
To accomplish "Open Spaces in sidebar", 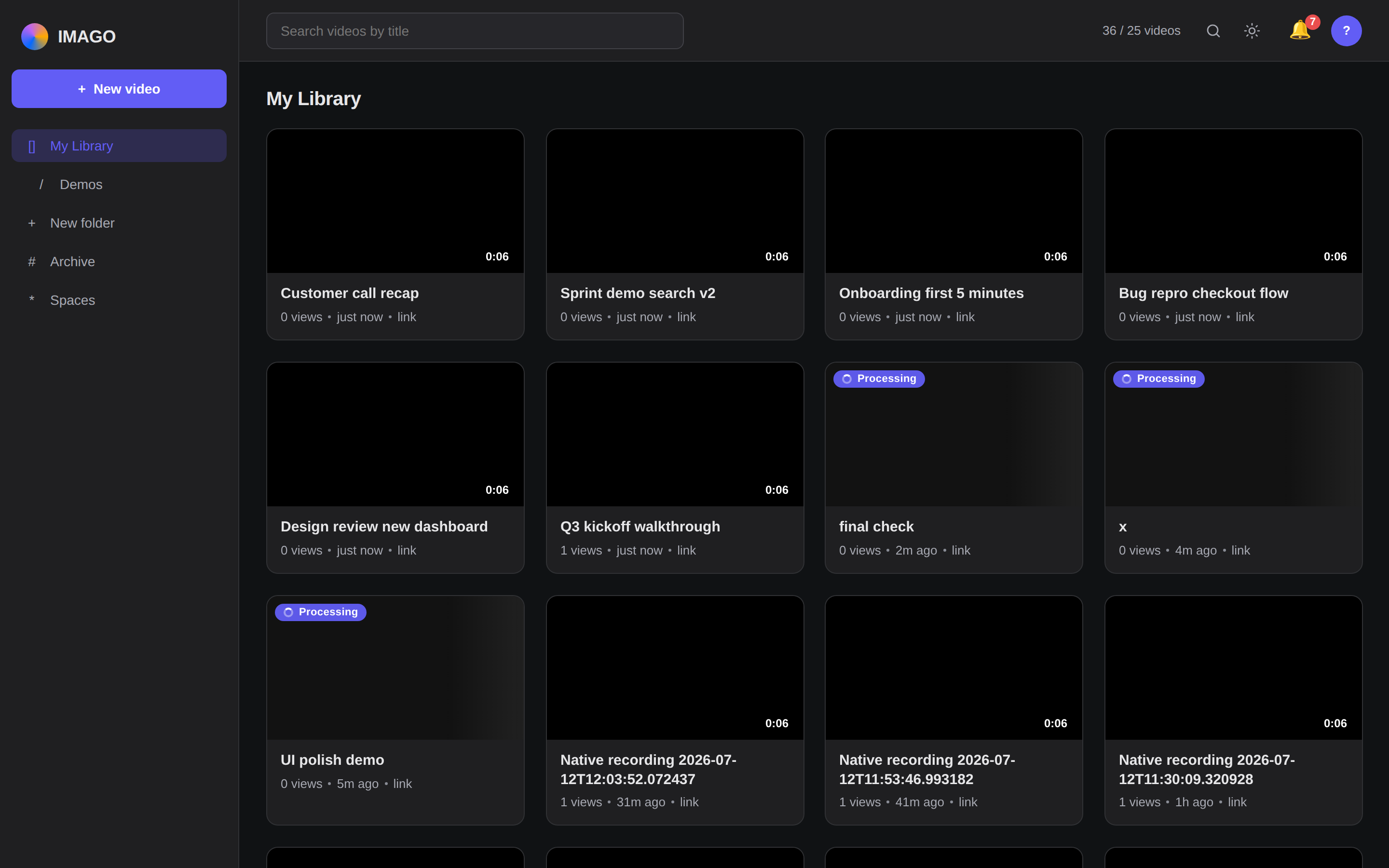I will (119, 299).
